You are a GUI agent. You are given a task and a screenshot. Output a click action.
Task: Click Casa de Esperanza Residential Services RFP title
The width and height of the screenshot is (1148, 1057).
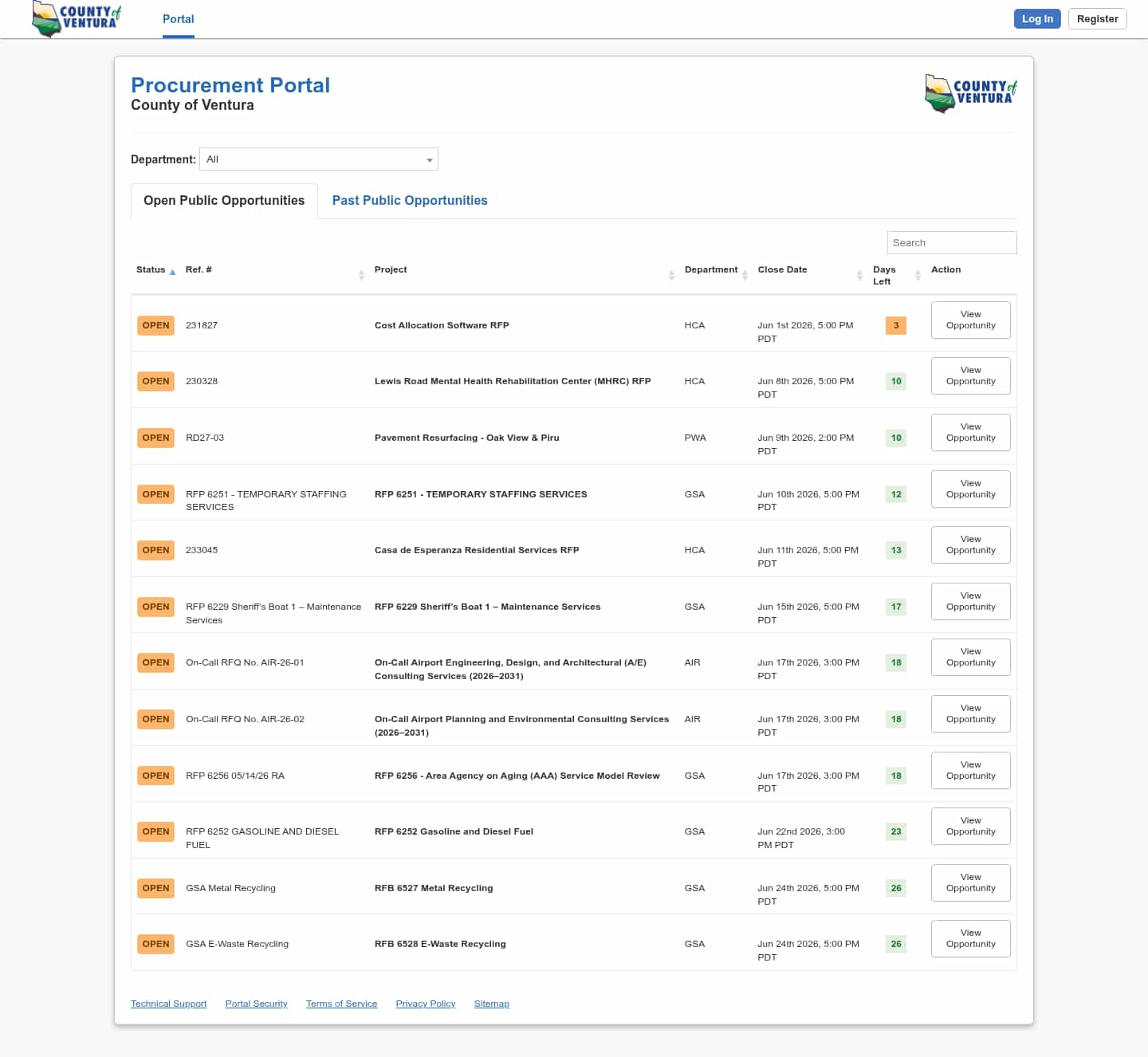tap(477, 550)
